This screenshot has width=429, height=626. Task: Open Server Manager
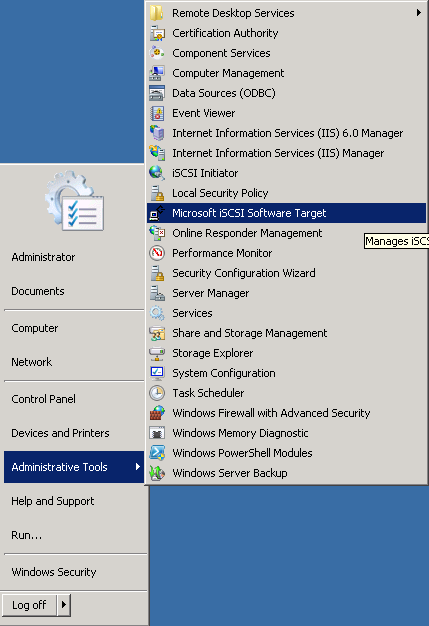pyautogui.click(x=286, y=293)
